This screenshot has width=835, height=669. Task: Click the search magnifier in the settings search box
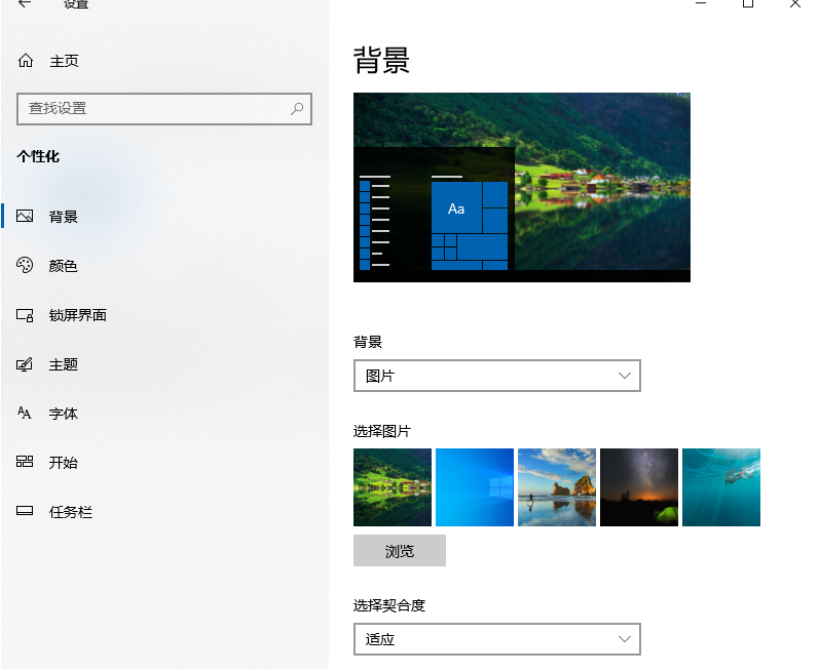[x=296, y=109]
